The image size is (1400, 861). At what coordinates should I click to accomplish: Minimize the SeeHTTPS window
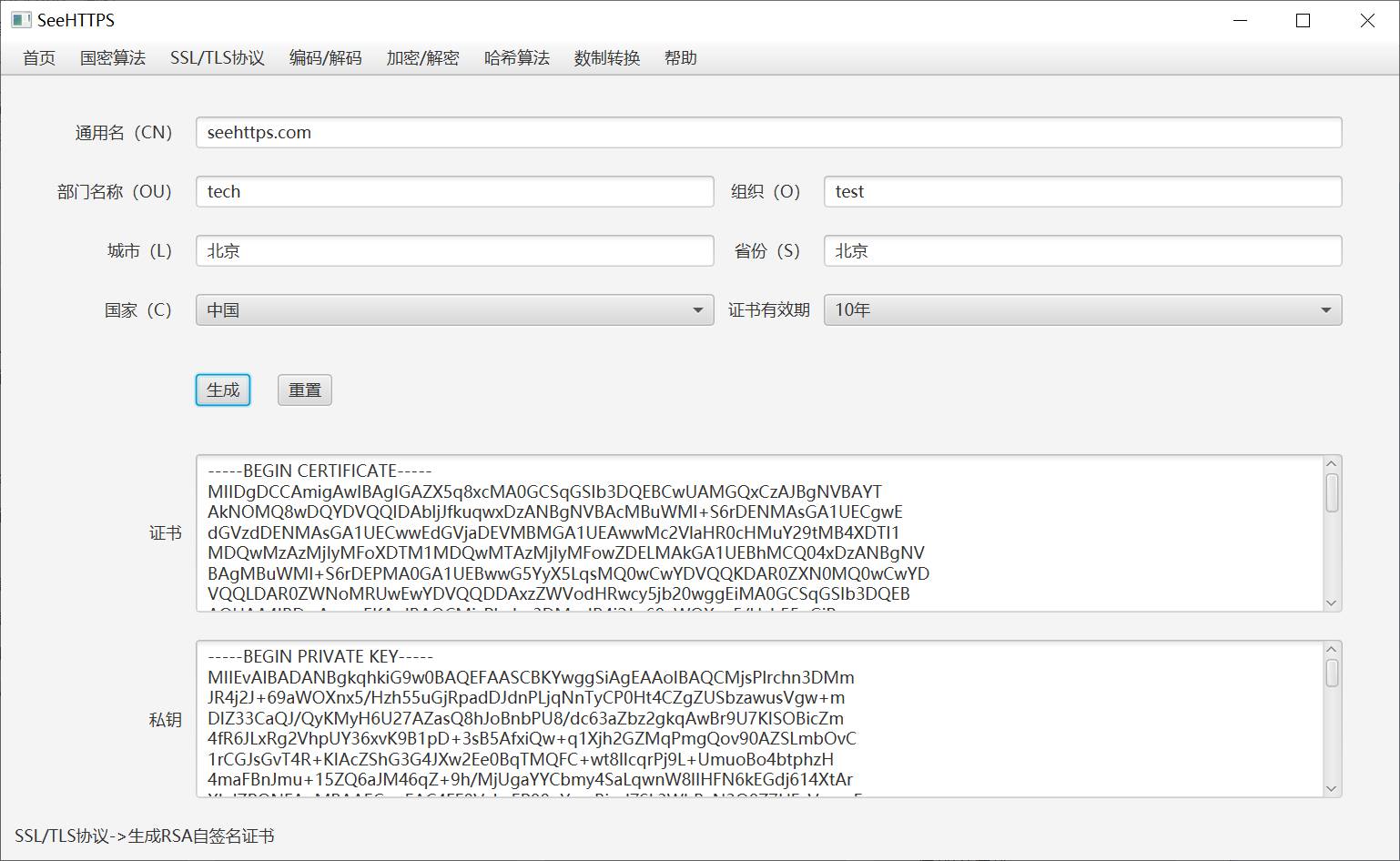pyautogui.click(x=1240, y=20)
